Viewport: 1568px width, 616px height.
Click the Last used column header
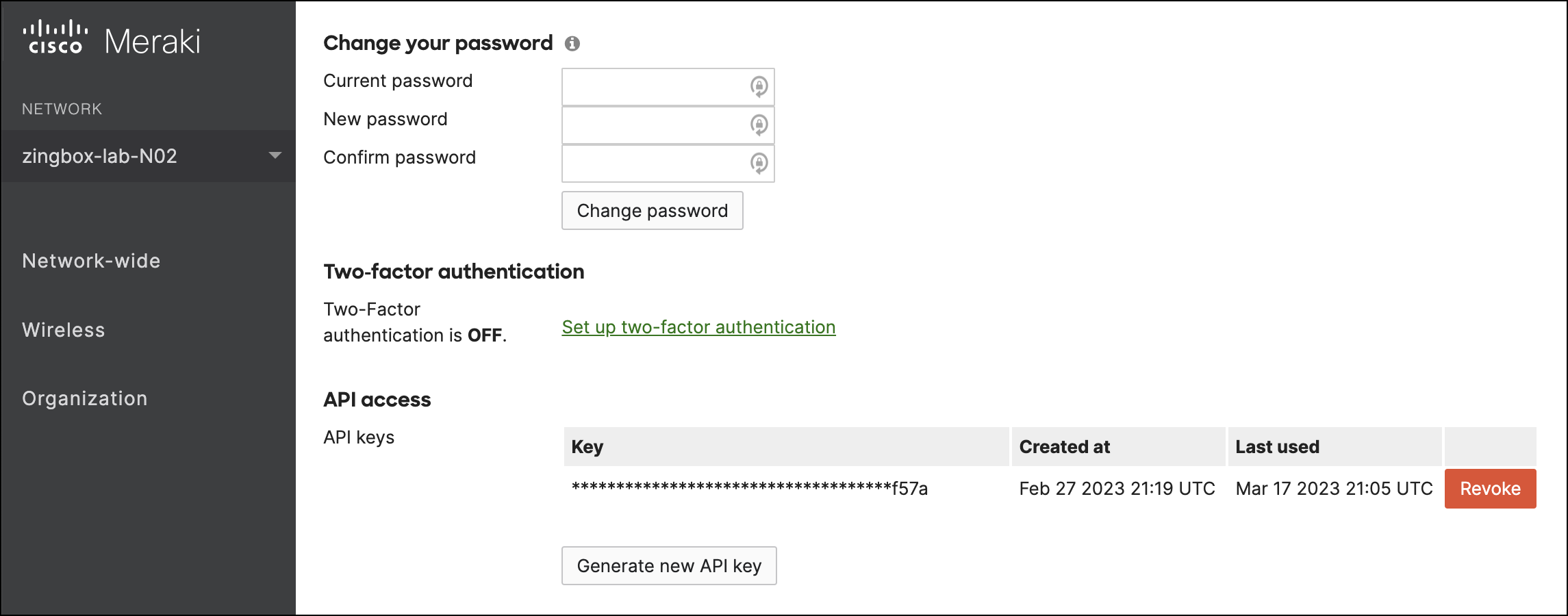pyautogui.click(x=1277, y=447)
